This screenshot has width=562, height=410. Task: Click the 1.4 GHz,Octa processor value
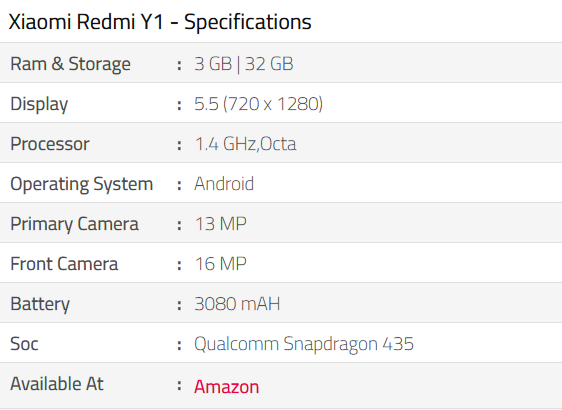coord(246,144)
